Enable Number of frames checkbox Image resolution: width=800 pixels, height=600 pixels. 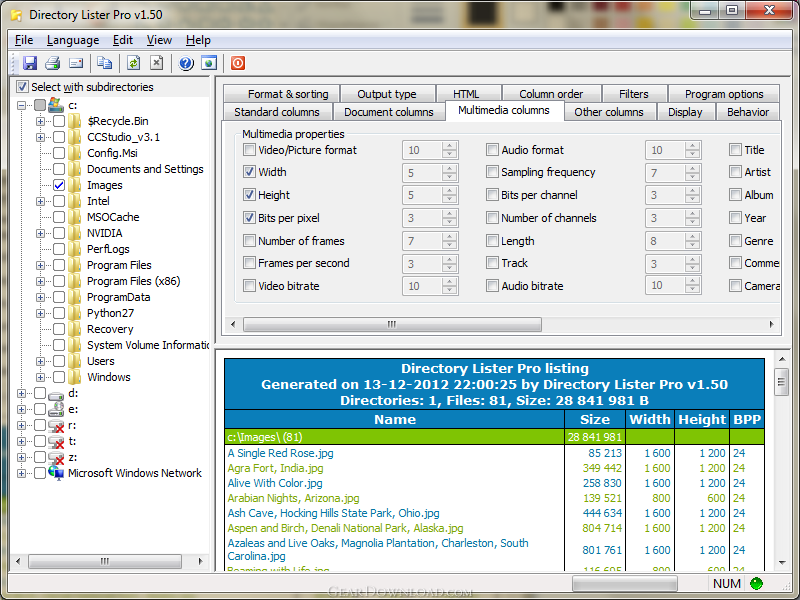(x=249, y=241)
